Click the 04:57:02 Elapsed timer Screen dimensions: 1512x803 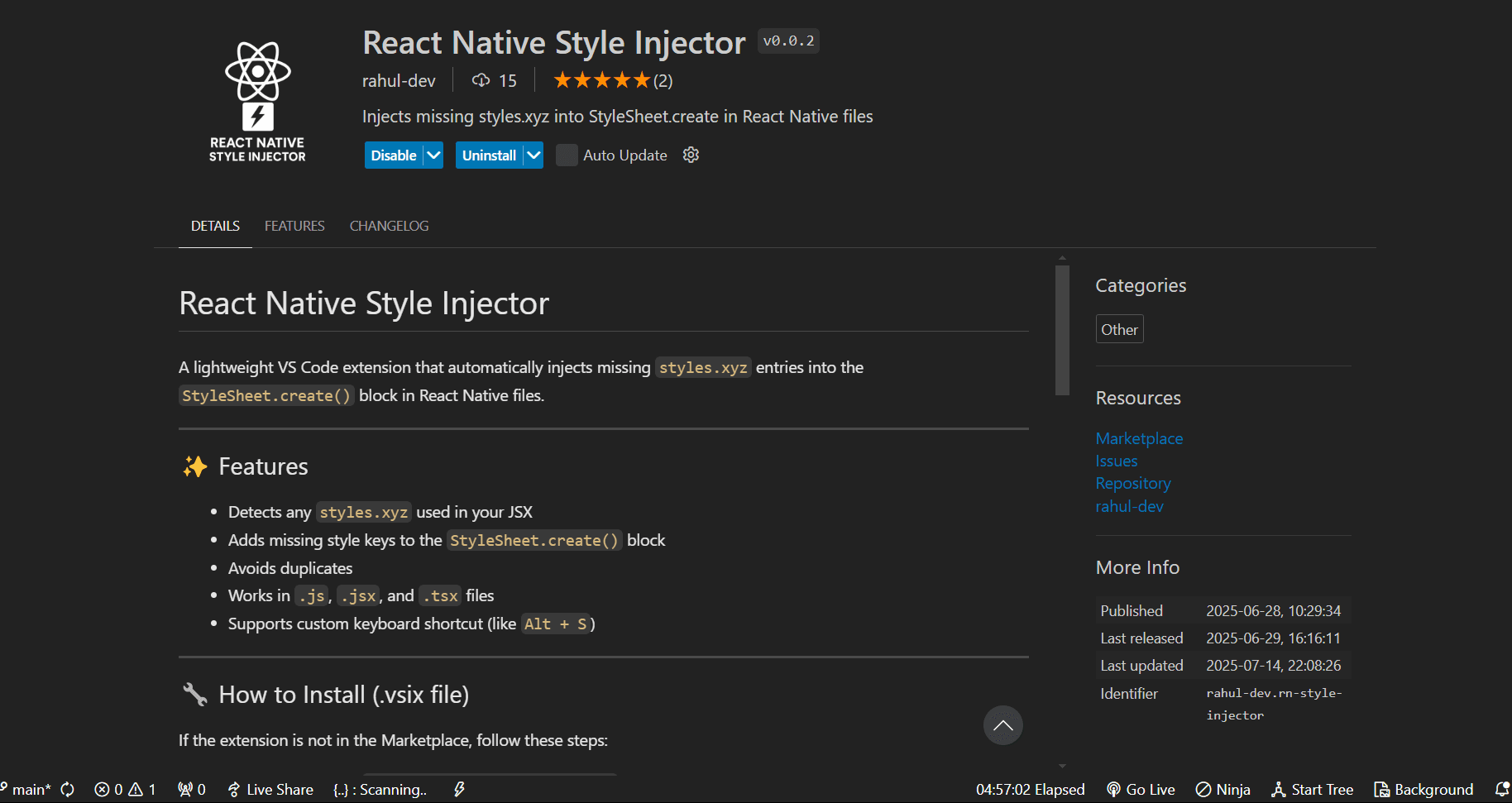(1030, 790)
